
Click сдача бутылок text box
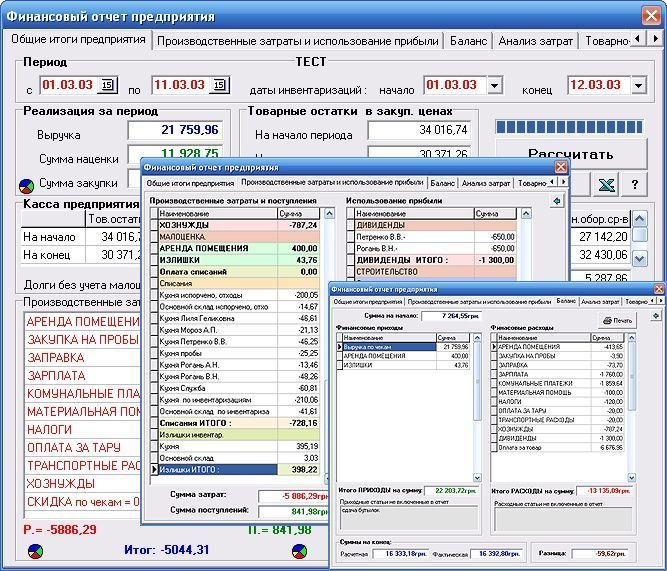pyautogui.click(x=408, y=518)
